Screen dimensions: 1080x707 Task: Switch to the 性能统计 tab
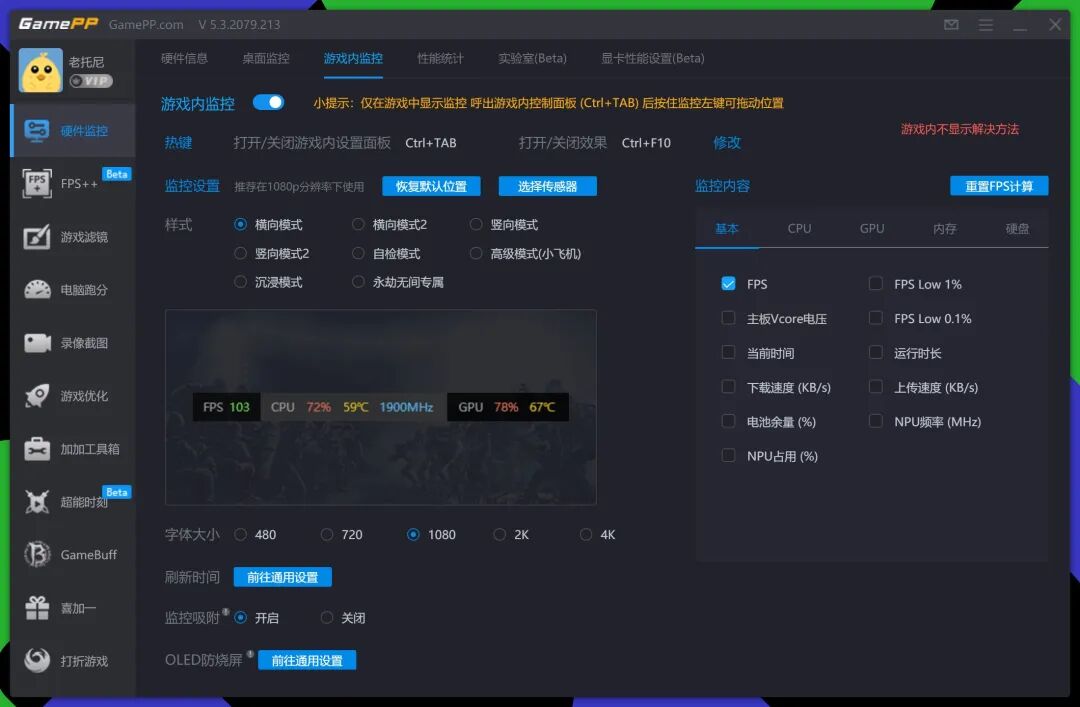click(x=440, y=59)
